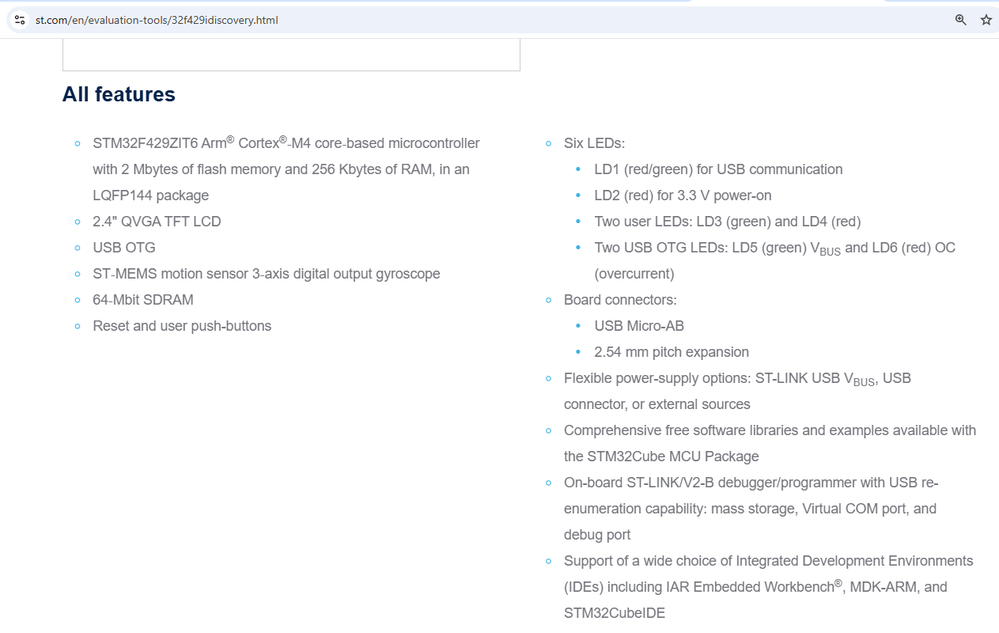Click the 'Six LEDs:' list item
This screenshot has height=633, width=999.
coord(594,143)
